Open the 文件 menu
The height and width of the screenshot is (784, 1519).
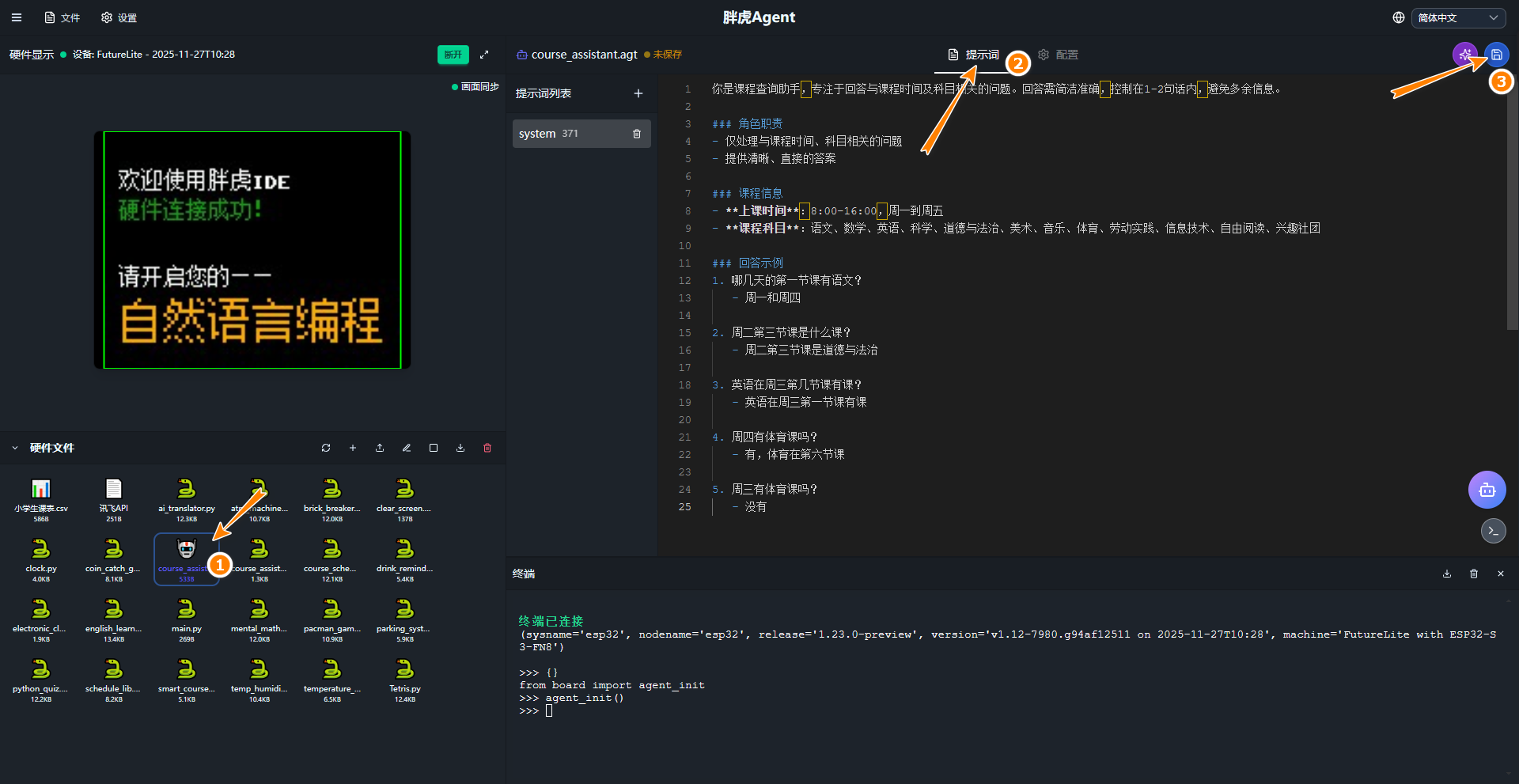click(x=63, y=17)
